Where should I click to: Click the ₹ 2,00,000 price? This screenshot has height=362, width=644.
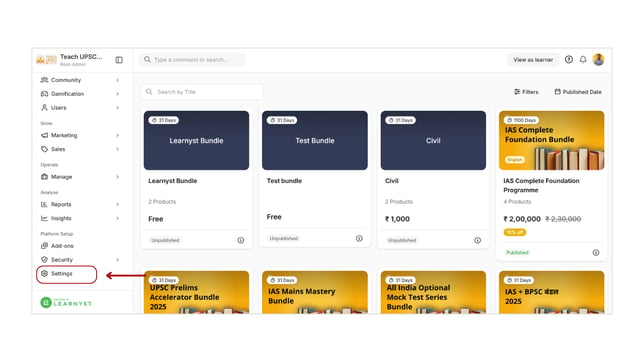click(x=522, y=219)
